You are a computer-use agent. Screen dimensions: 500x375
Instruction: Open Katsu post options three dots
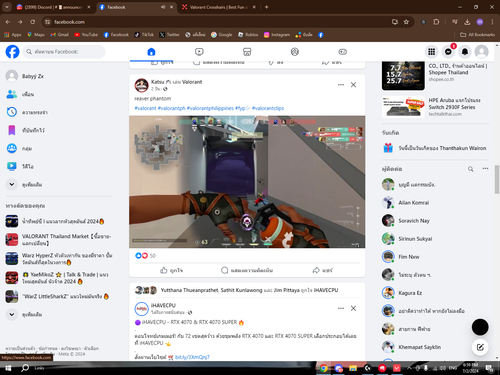(341, 85)
